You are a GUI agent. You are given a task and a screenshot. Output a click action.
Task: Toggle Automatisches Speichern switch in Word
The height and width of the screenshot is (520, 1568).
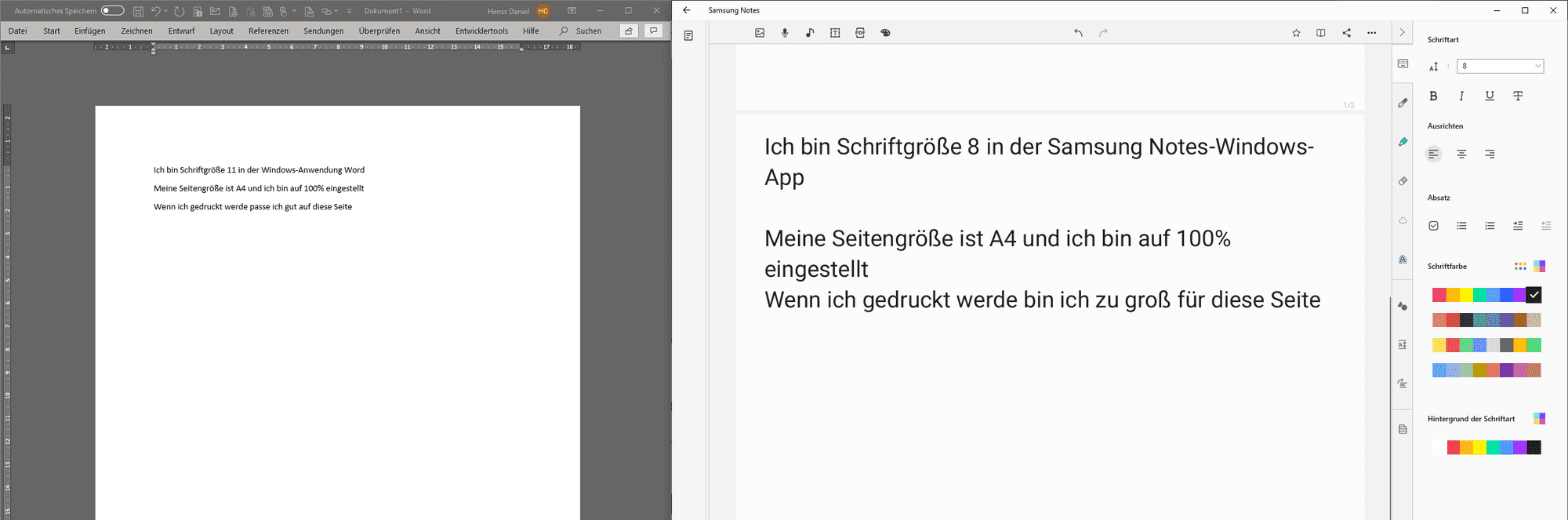coord(112,11)
